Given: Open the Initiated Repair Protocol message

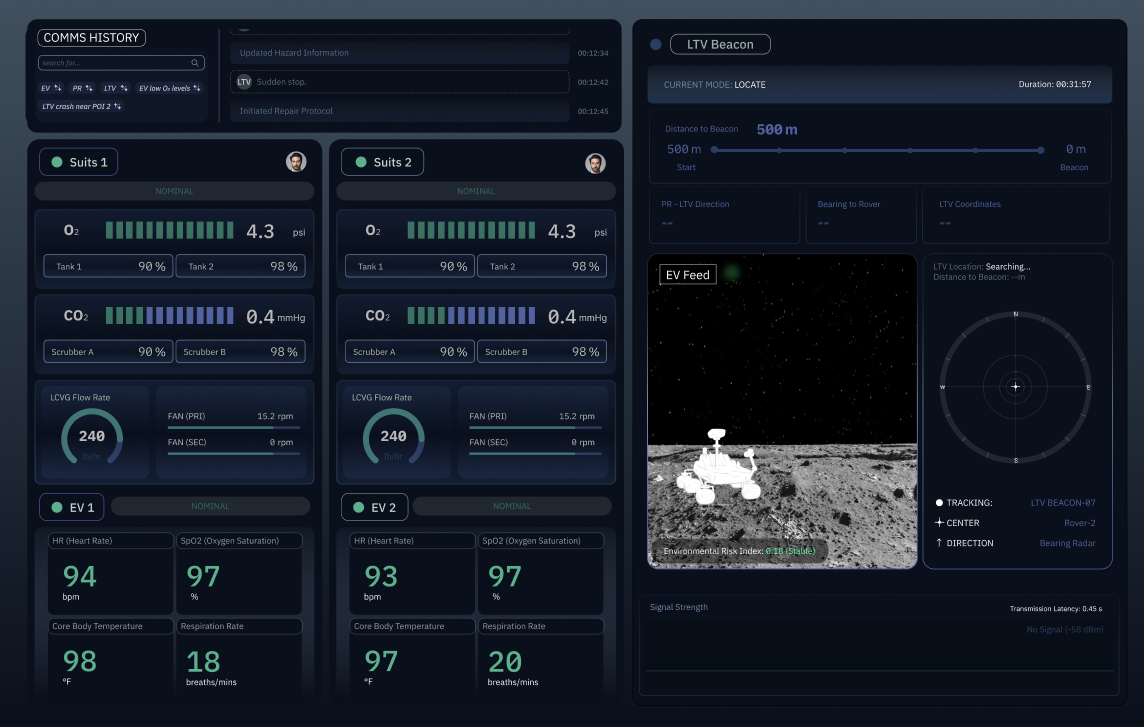Looking at the screenshot, I should 400,111.
